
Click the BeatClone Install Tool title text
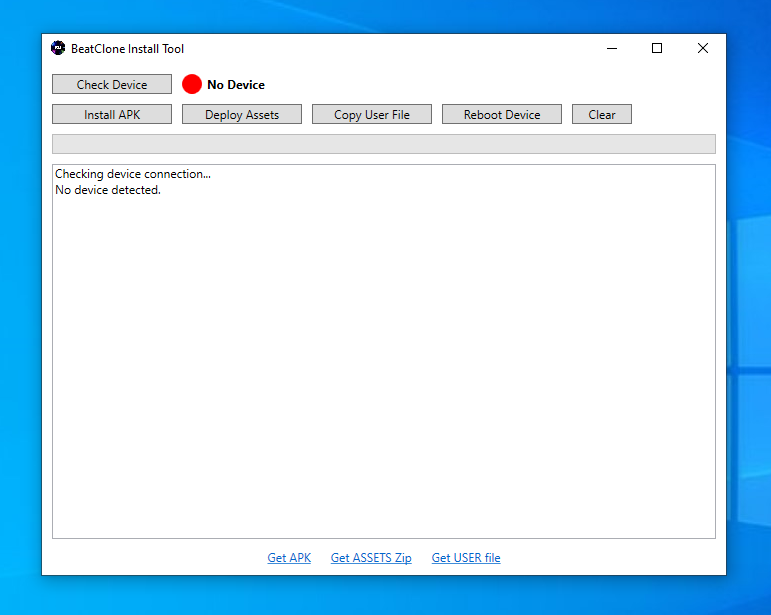[x=127, y=49]
